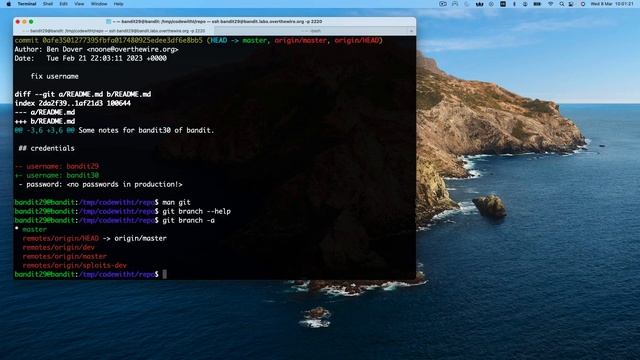Open the Apple menu

click(9, 4)
